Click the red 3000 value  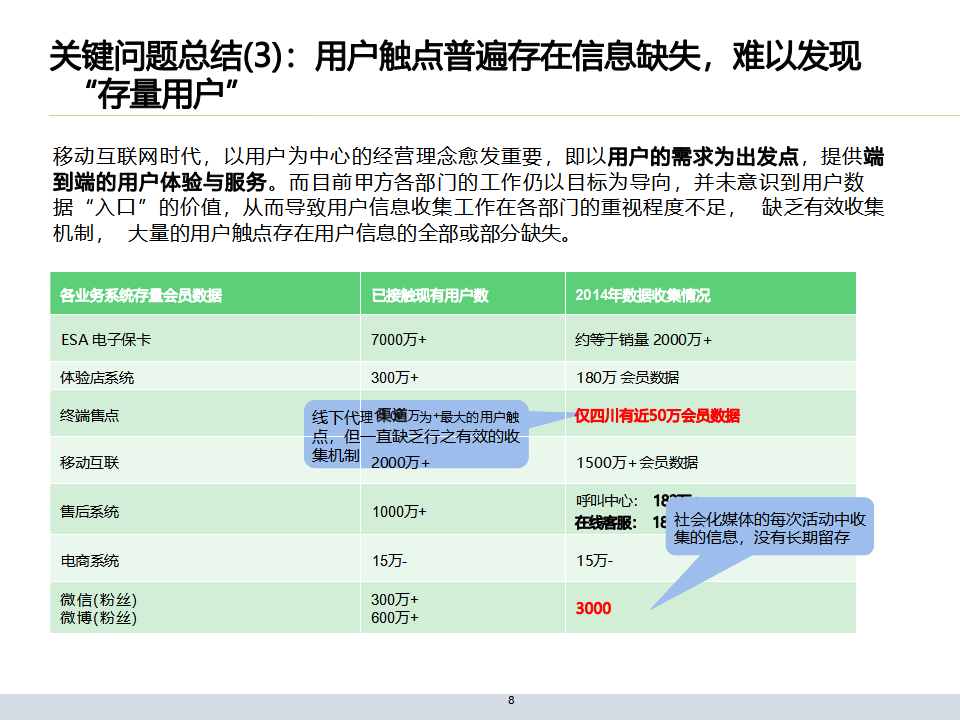(x=593, y=609)
